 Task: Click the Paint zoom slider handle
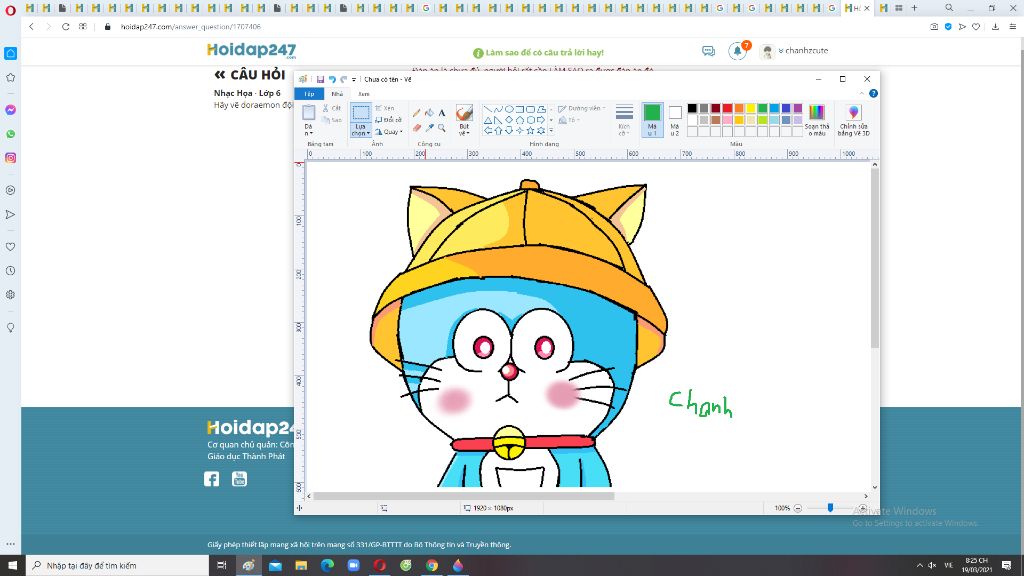click(x=830, y=507)
